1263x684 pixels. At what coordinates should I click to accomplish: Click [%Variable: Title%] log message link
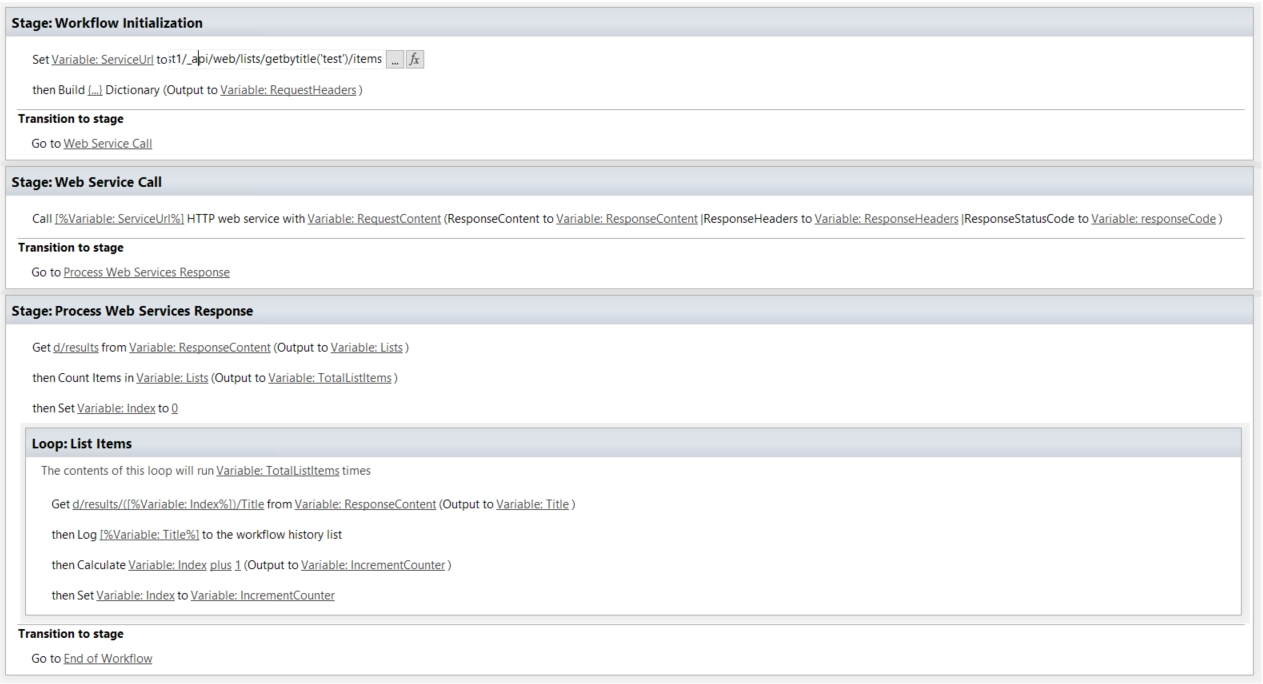[x=149, y=534]
